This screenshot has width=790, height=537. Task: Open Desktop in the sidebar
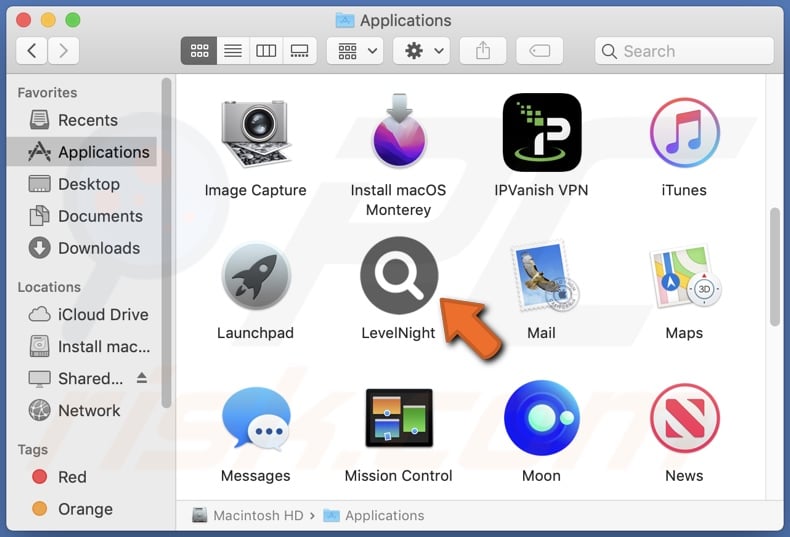[x=83, y=184]
